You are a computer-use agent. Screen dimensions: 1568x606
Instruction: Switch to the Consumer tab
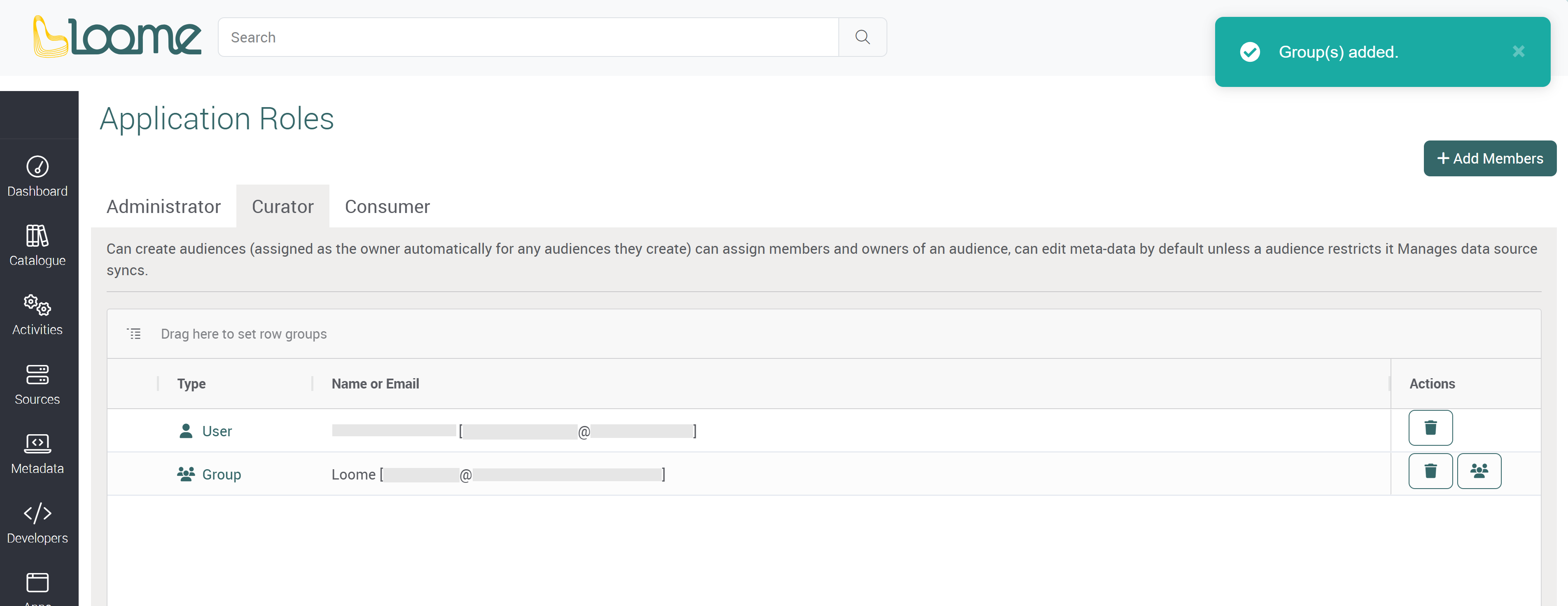[x=387, y=206]
